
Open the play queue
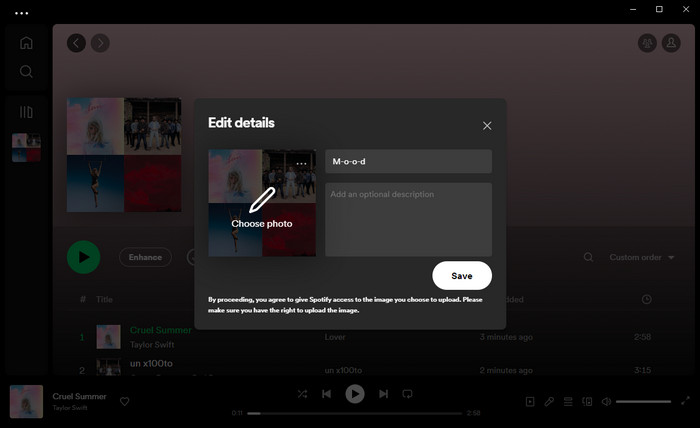[568, 402]
